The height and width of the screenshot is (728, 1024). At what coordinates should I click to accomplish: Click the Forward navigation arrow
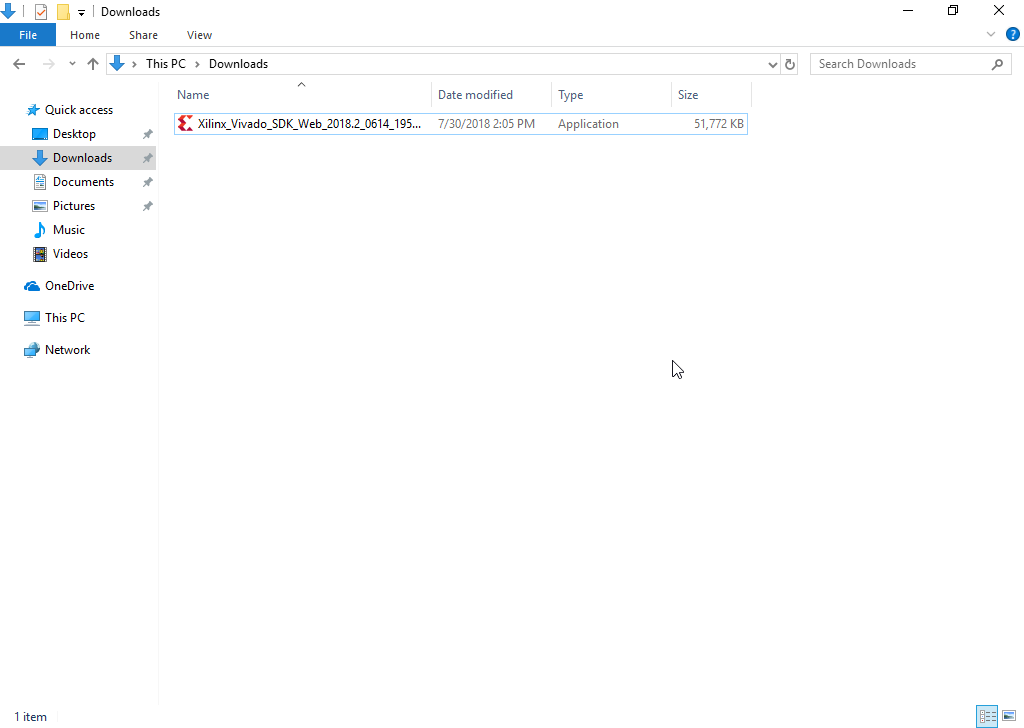48,64
